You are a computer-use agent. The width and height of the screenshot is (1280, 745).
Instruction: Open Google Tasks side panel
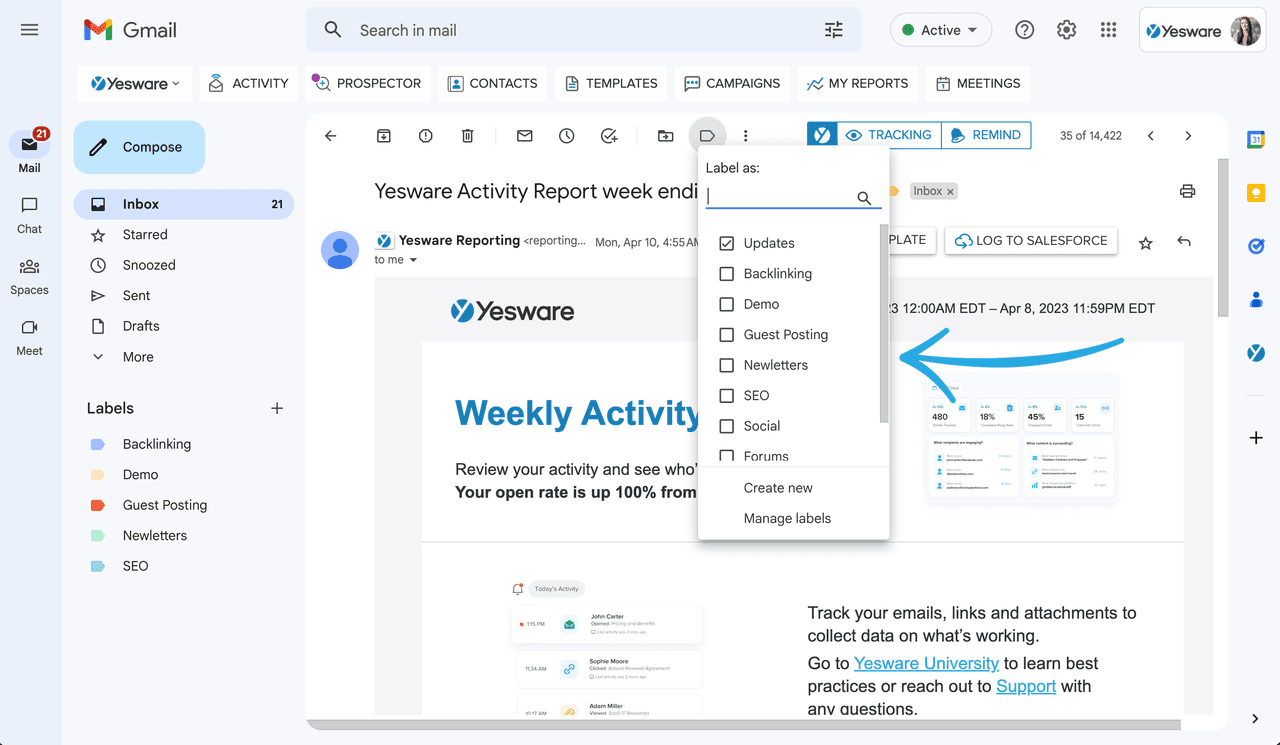1256,246
